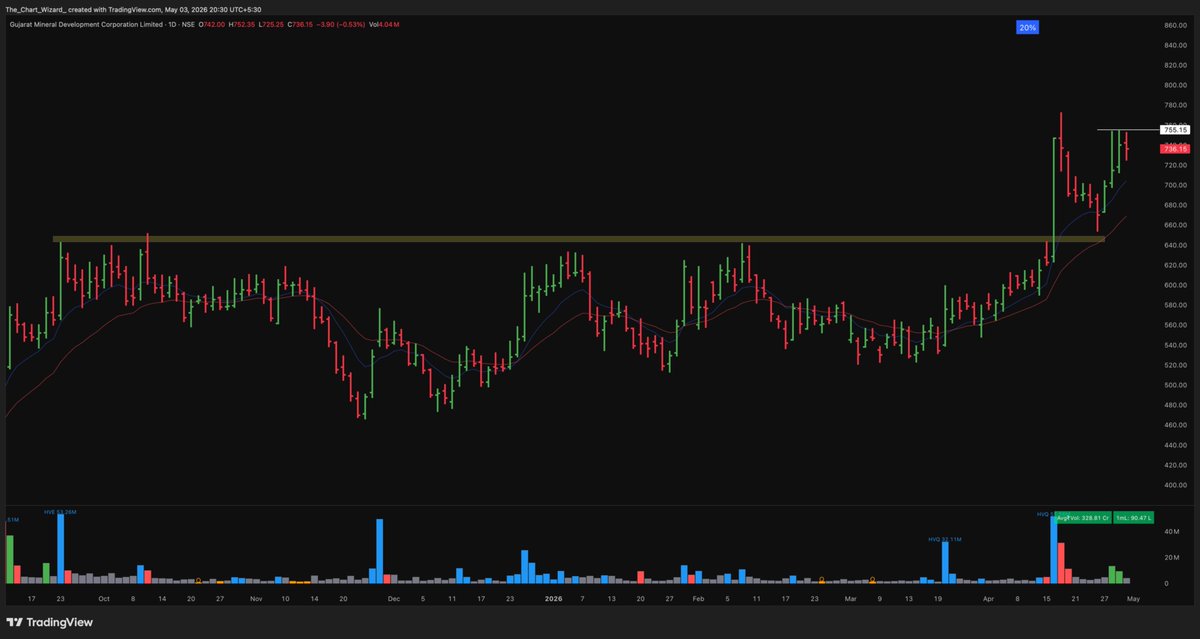The width and height of the screenshot is (1200, 639).
Task: Click the TradingView logo at the bottom left
Action: [x=50, y=621]
